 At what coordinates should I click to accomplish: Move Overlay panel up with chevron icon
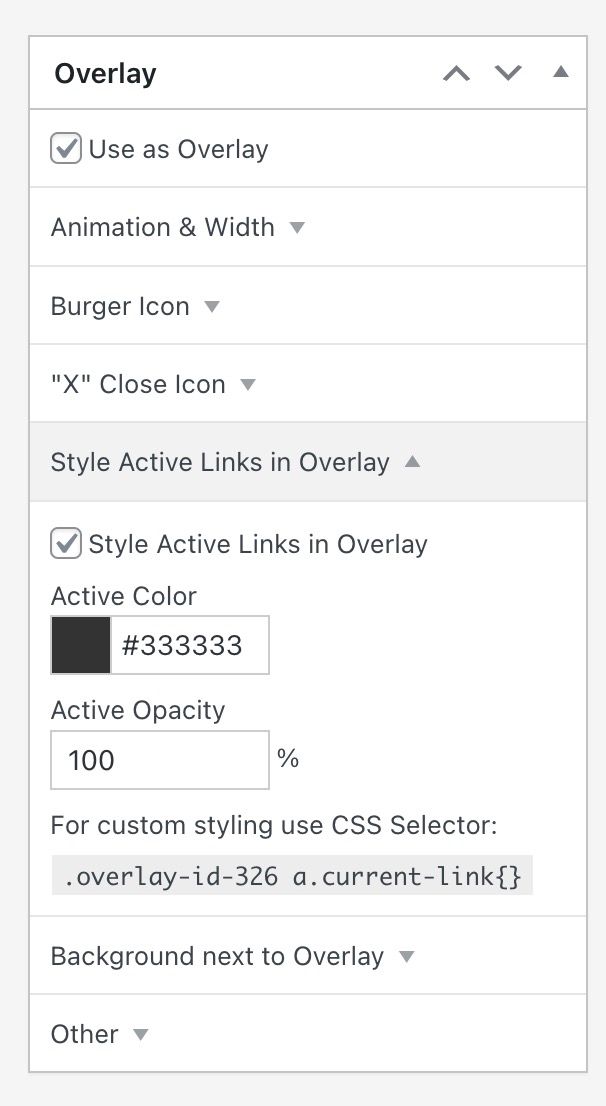click(x=456, y=74)
